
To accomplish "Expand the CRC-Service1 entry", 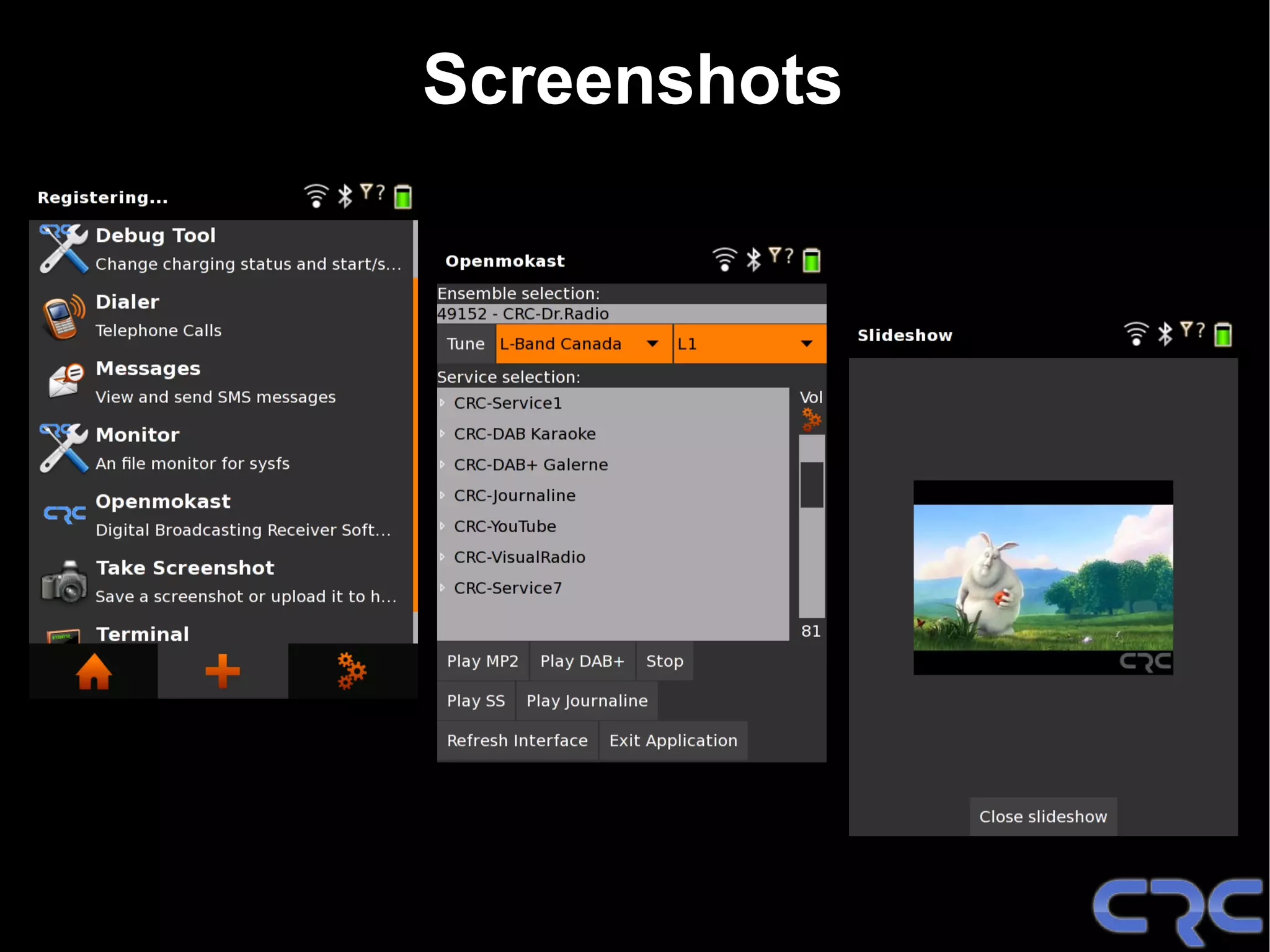I will tap(442, 403).
